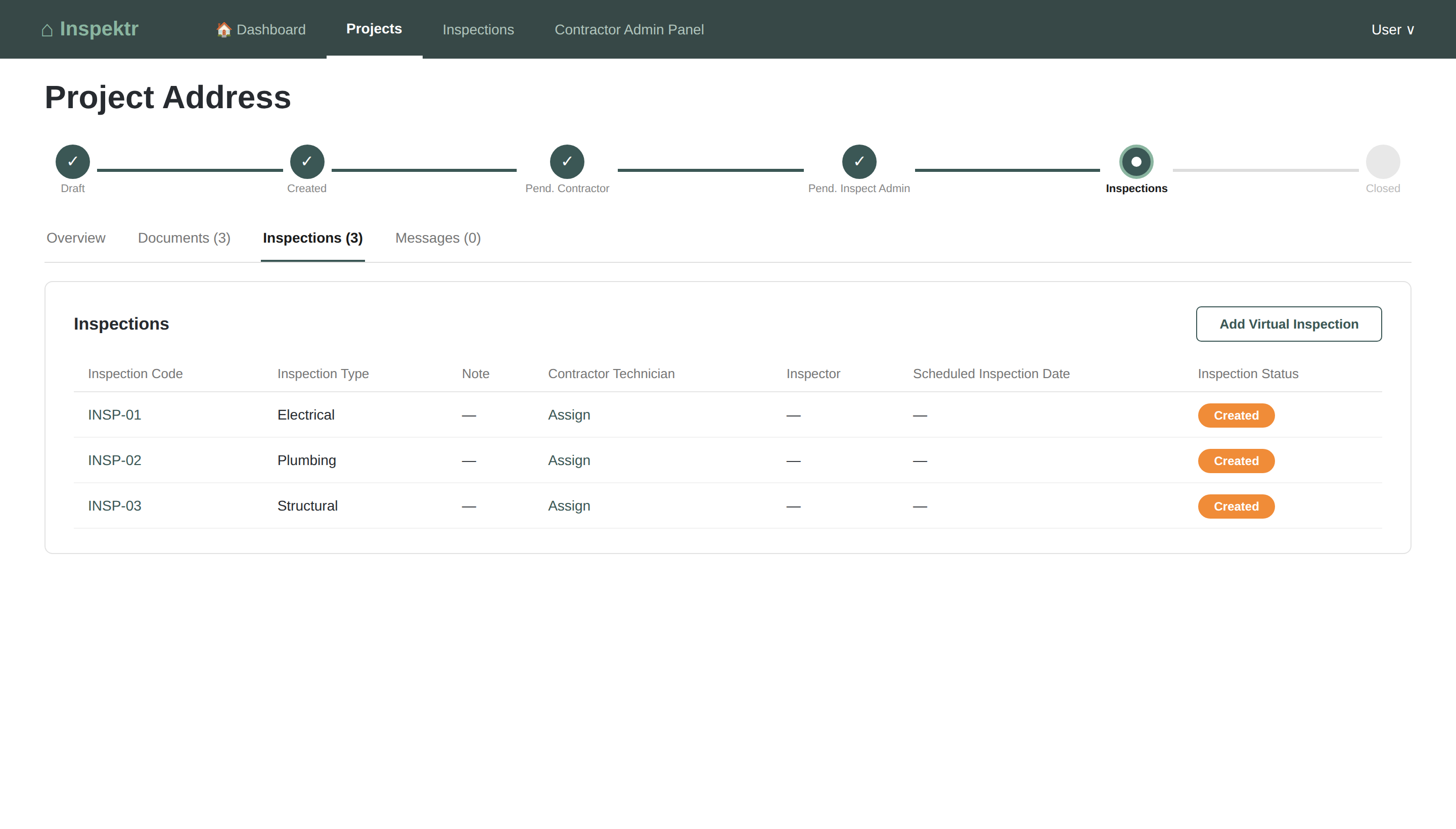Click the greyed Closed step circle
1456x829 pixels.
1383,162
